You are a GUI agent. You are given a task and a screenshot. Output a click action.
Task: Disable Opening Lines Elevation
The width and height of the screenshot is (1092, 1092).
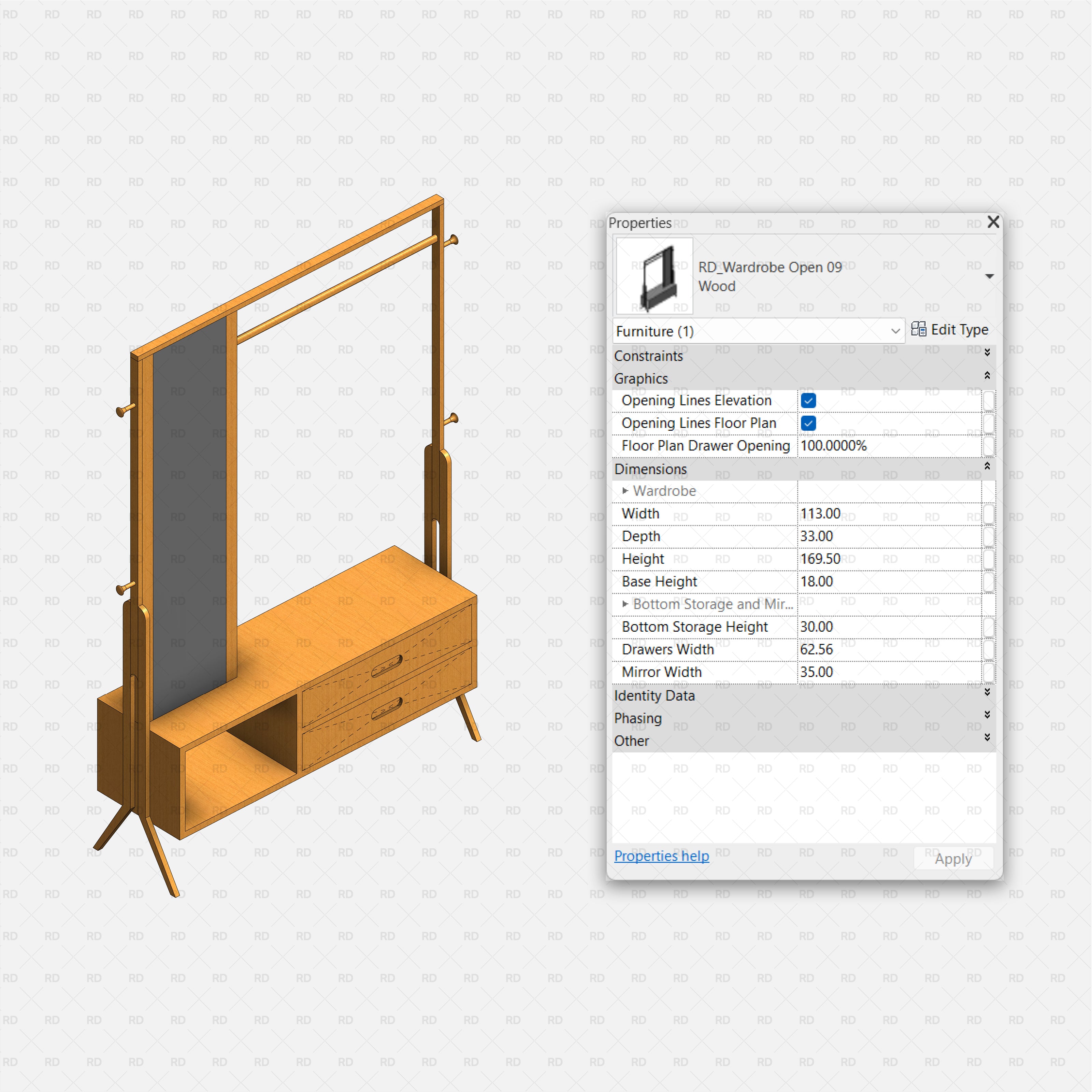808,400
